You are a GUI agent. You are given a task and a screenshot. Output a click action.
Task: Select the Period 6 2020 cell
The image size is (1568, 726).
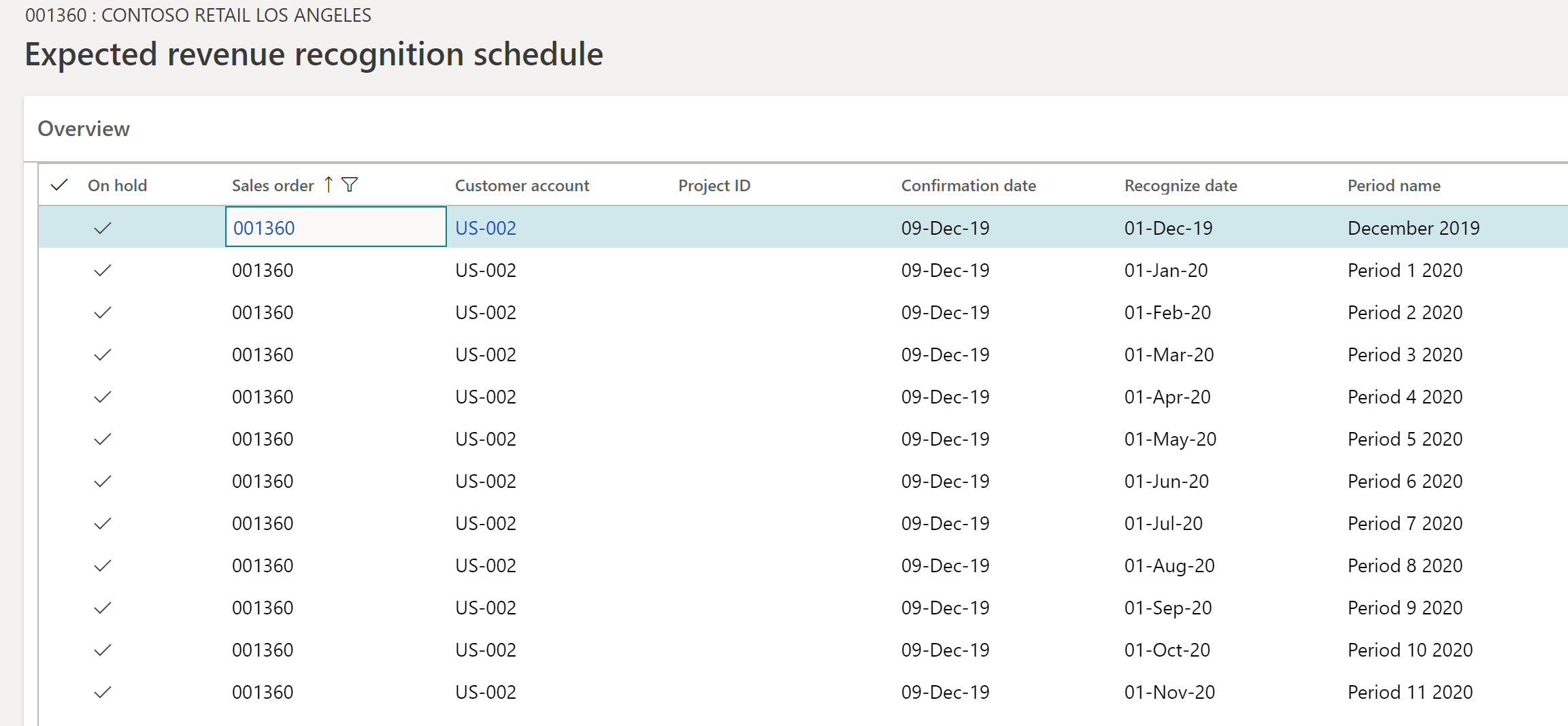tap(1405, 481)
